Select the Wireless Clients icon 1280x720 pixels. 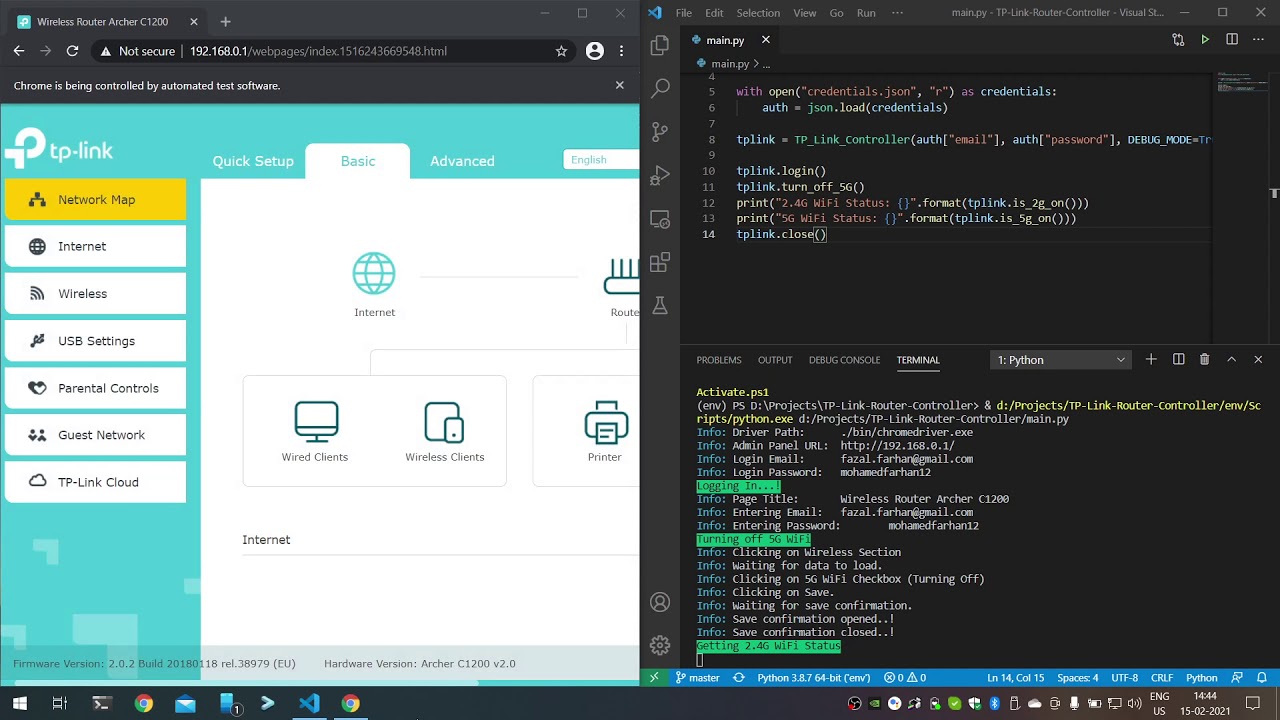444,421
